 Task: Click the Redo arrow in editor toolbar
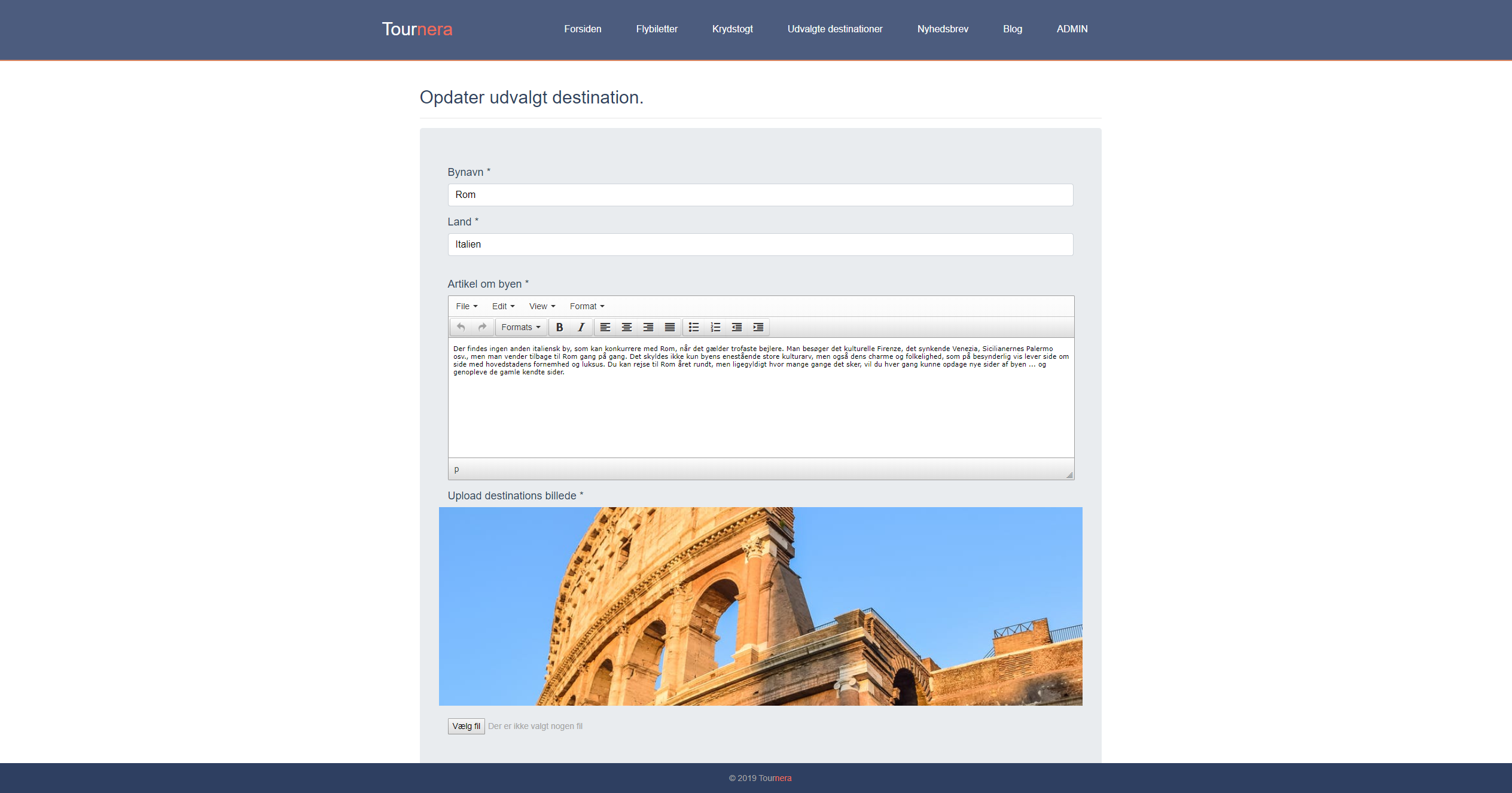482,327
